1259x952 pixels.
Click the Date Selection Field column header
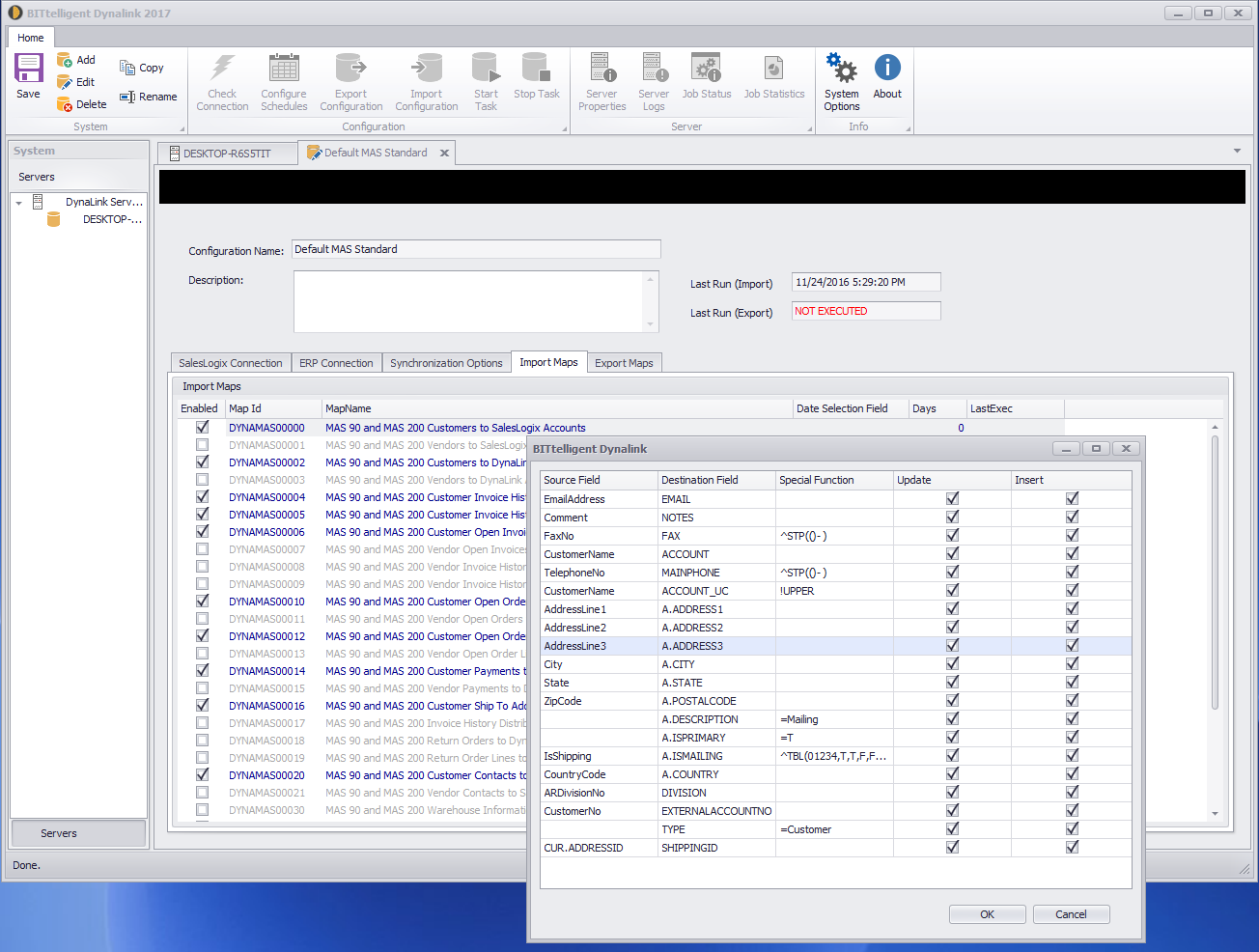tap(851, 408)
